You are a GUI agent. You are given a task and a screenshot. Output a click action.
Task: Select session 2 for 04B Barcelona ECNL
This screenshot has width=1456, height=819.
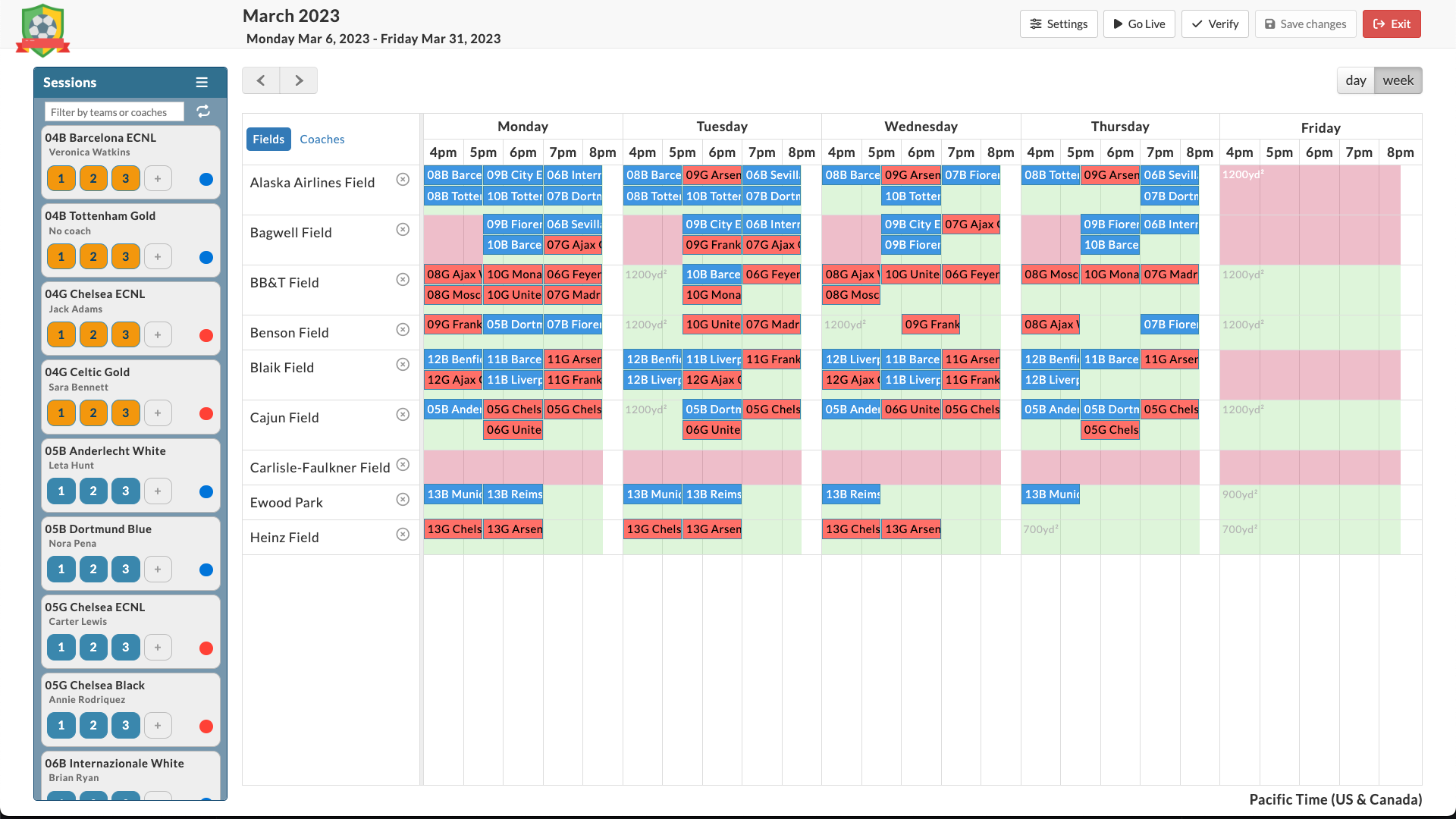[x=93, y=178]
